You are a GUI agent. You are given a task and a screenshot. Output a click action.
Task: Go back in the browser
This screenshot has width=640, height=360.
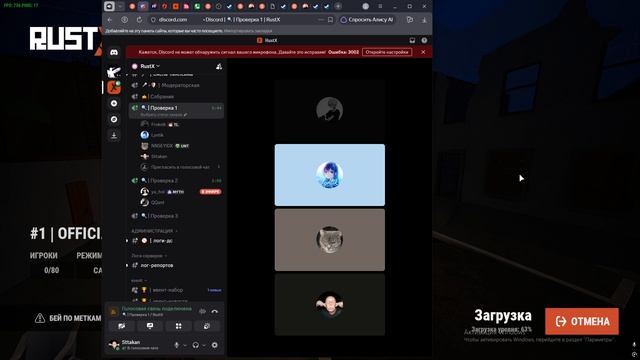click(110, 20)
